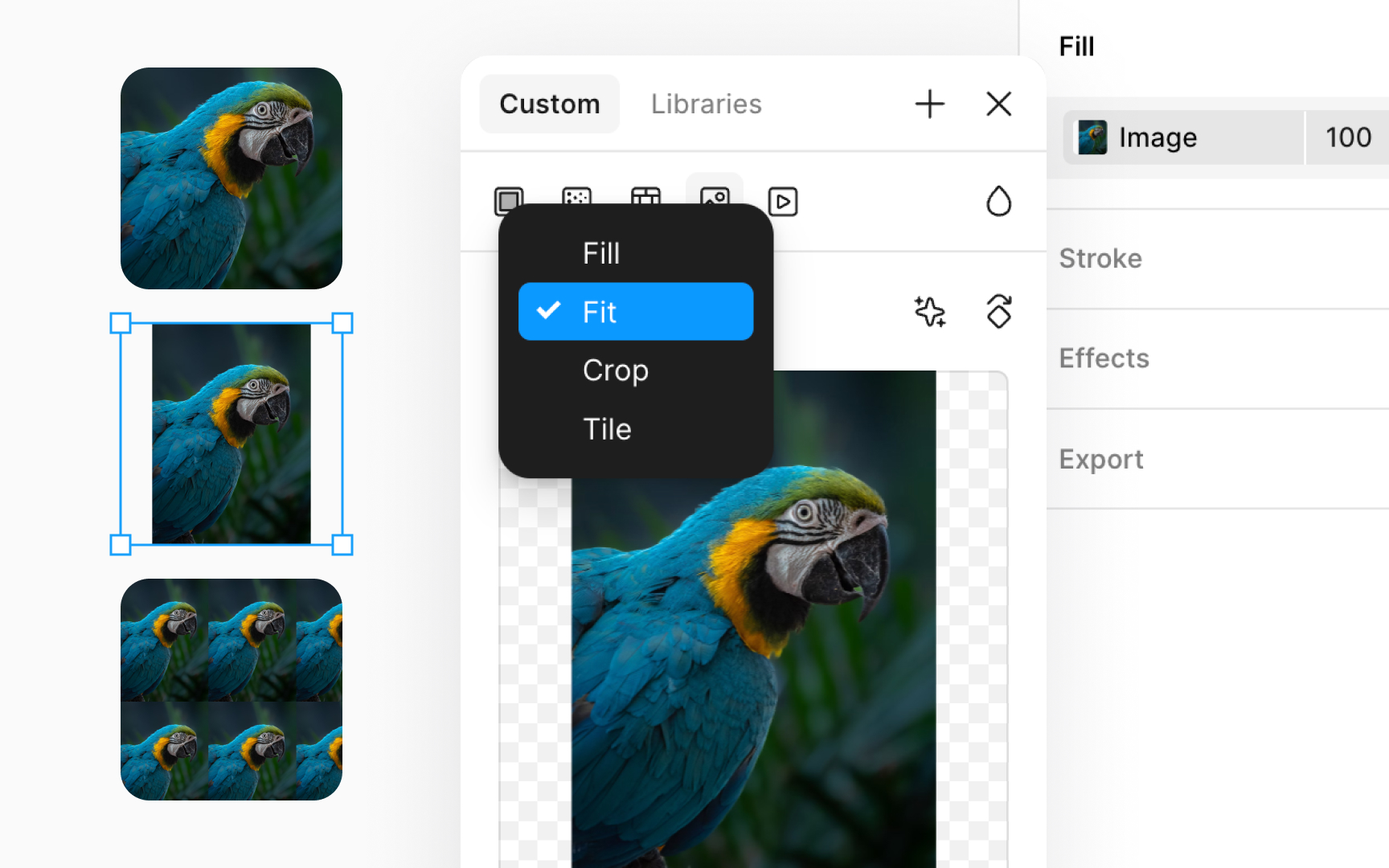Choose the video fill type icon
1389x868 pixels.
(782, 202)
